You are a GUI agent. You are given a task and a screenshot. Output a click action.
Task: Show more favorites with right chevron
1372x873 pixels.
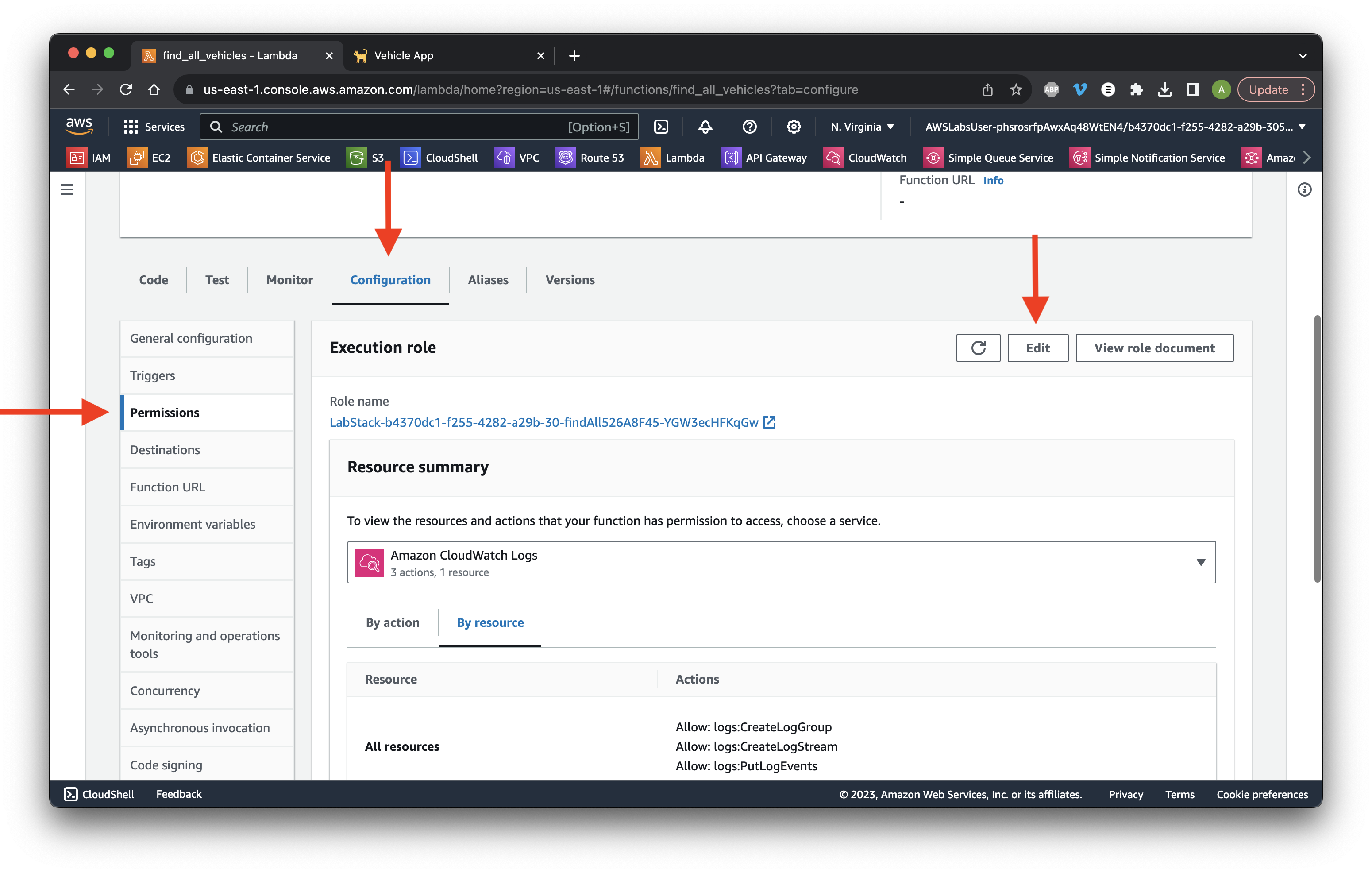(1306, 158)
